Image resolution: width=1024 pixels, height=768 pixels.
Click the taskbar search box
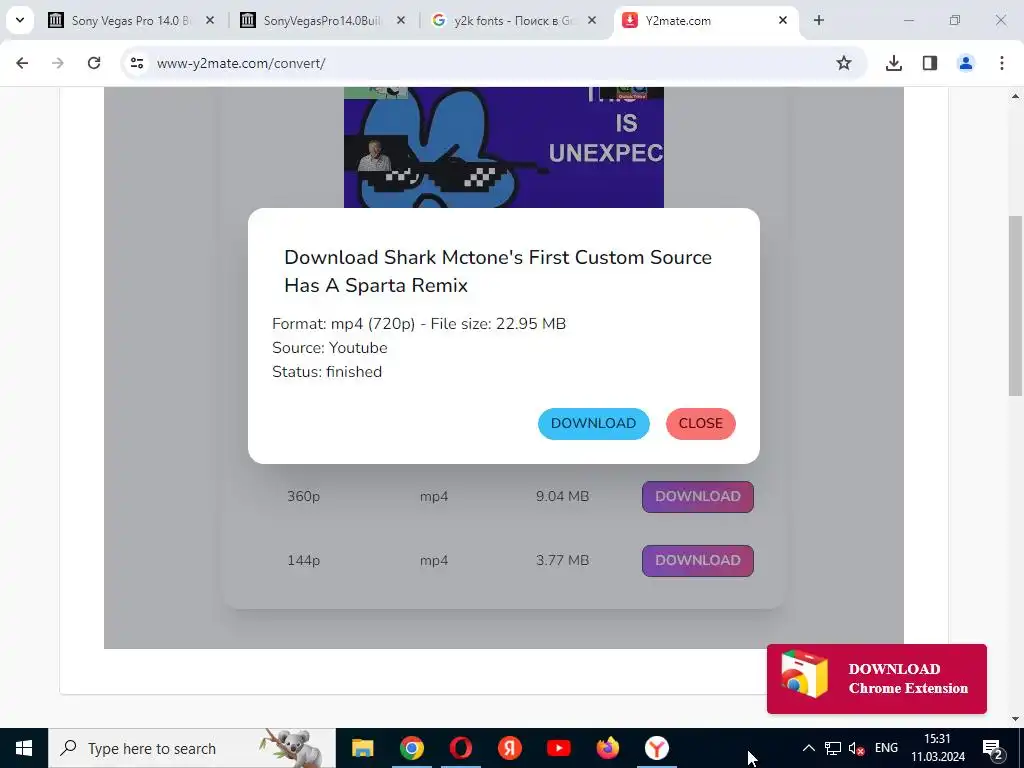pos(192,748)
